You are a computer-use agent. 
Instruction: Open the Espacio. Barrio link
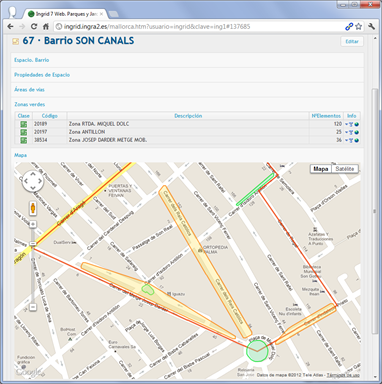tap(32, 60)
